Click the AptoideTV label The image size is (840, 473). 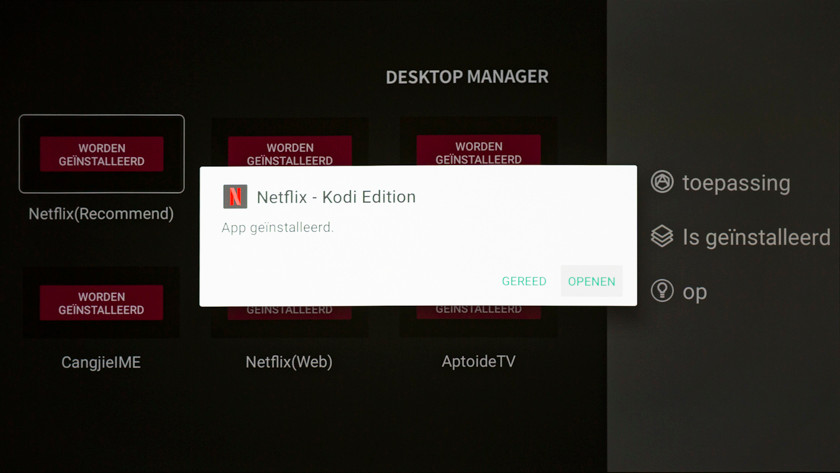pos(478,361)
